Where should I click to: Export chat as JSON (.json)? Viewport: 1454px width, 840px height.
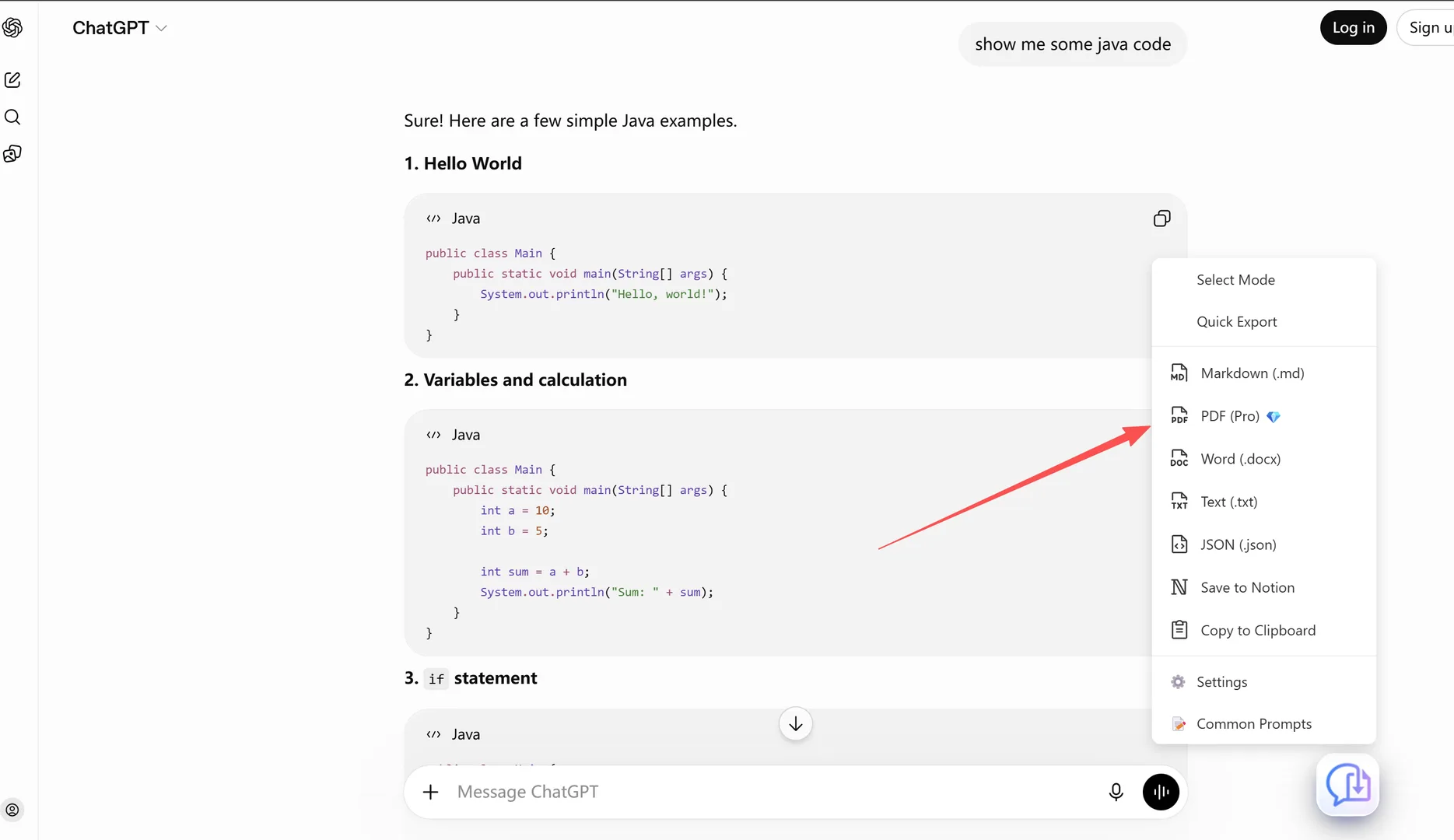click(x=1264, y=544)
